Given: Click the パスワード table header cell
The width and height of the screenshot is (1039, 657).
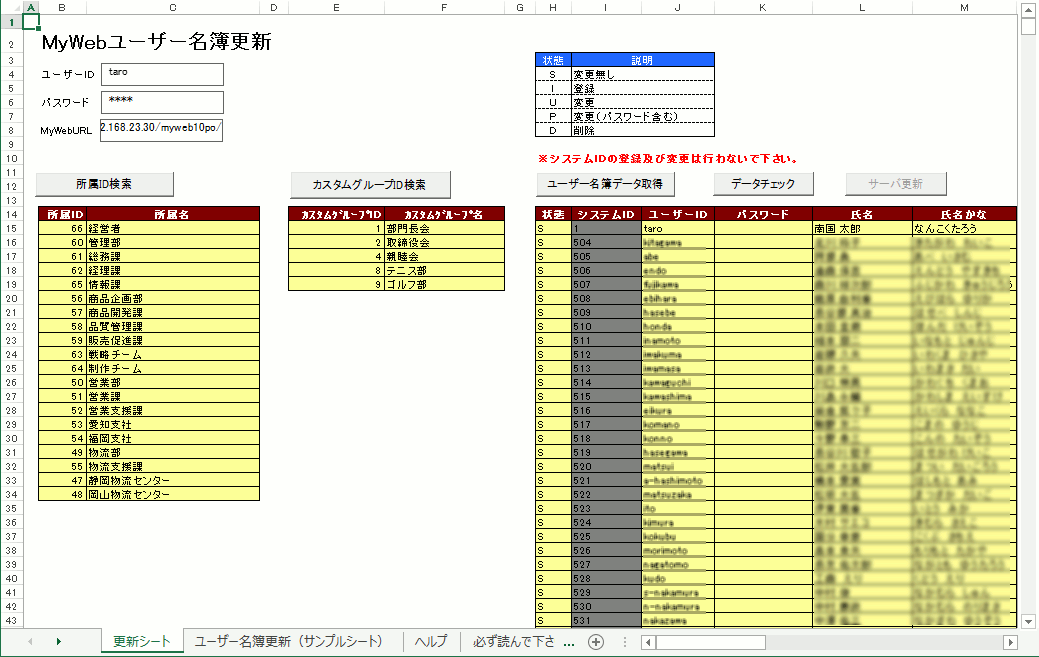Looking at the screenshot, I should [x=763, y=215].
